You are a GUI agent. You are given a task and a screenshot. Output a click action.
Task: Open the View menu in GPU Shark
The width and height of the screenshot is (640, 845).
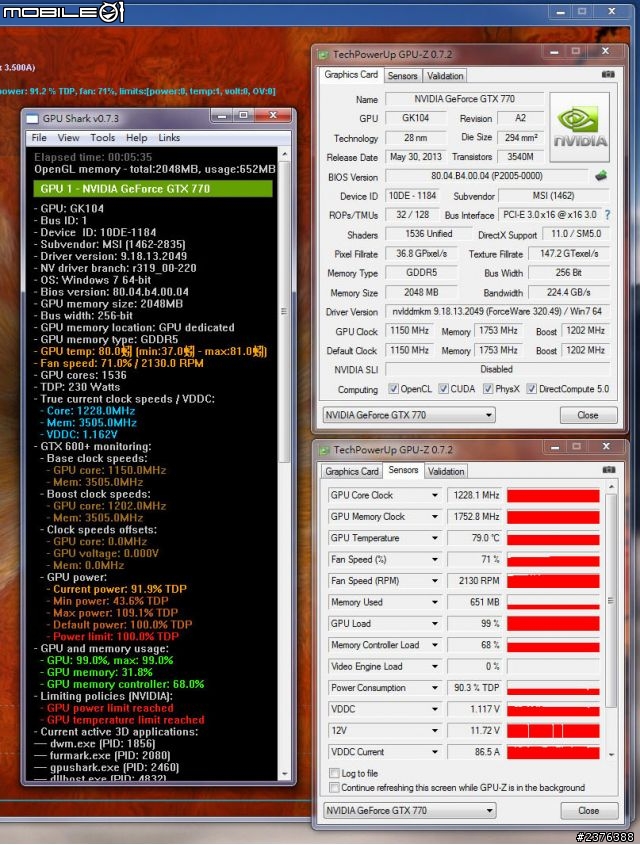68,138
